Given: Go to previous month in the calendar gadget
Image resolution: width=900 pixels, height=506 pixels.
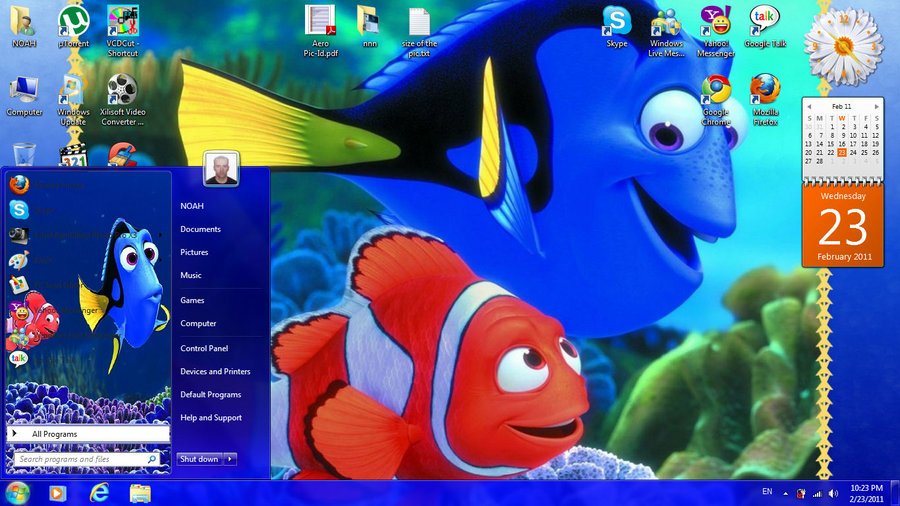Looking at the screenshot, I should (810, 105).
